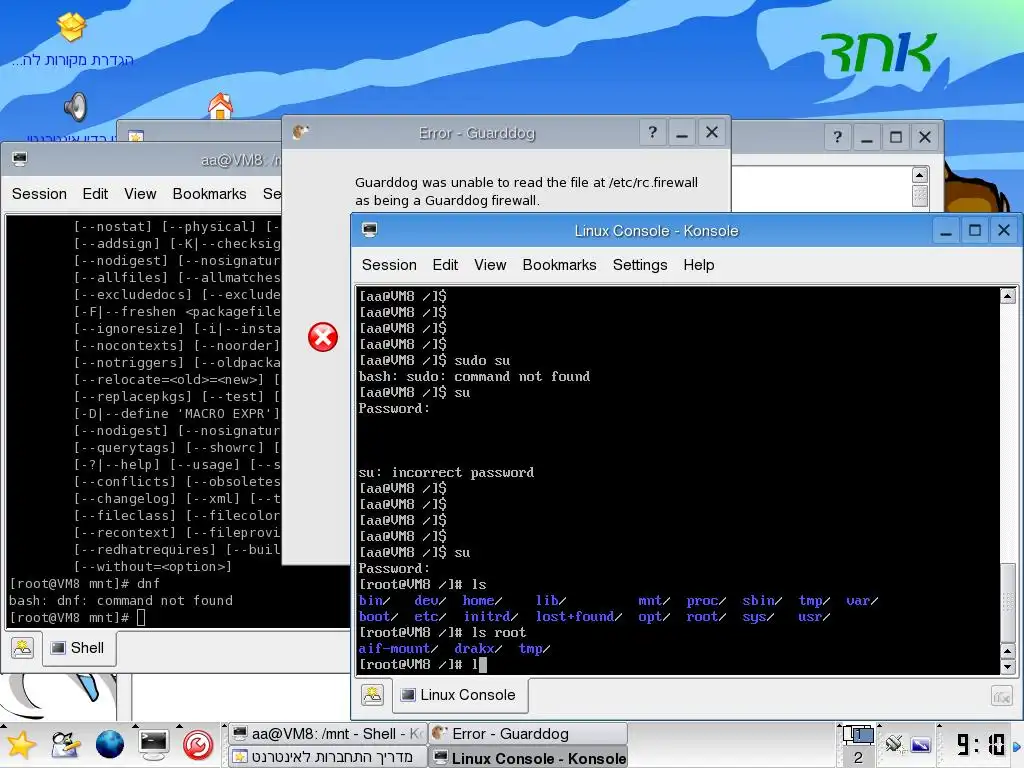Screen dimensions: 1024x768
Task: Open Session menu in Linux Console
Action: (x=389, y=265)
